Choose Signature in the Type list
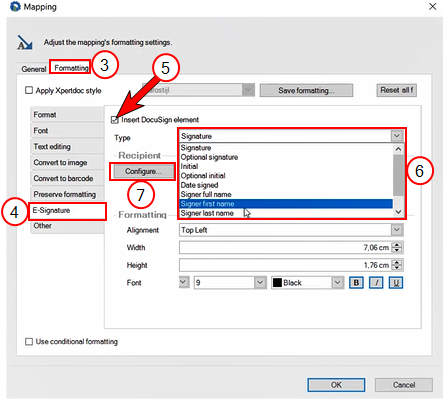The height and width of the screenshot is (399, 443). pyautogui.click(x=286, y=148)
